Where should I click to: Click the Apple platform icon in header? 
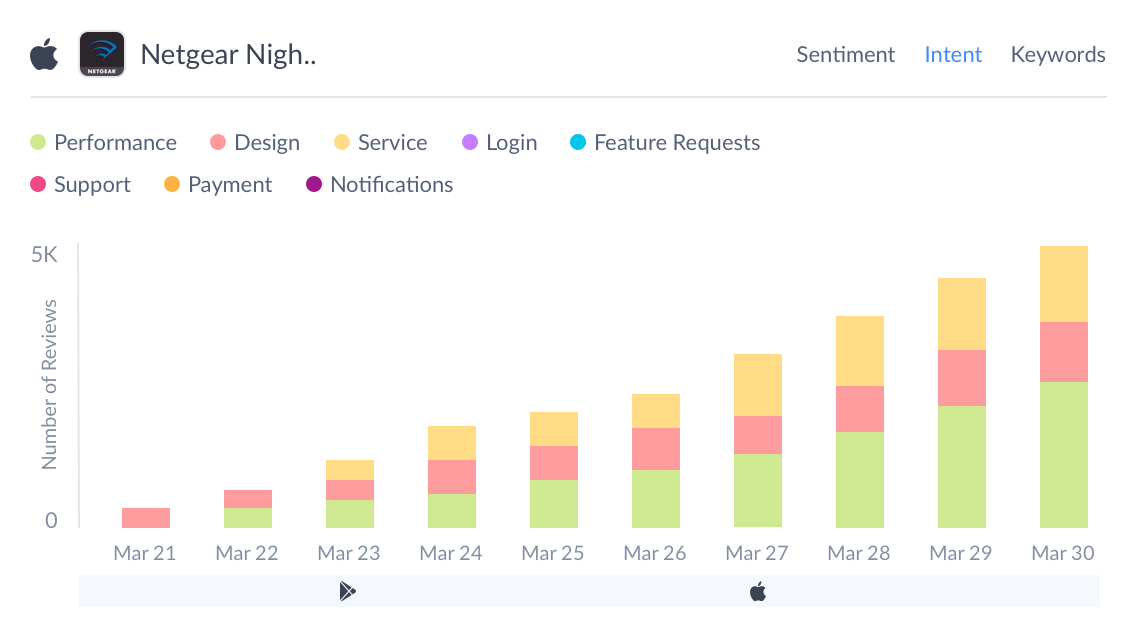tap(44, 54)
